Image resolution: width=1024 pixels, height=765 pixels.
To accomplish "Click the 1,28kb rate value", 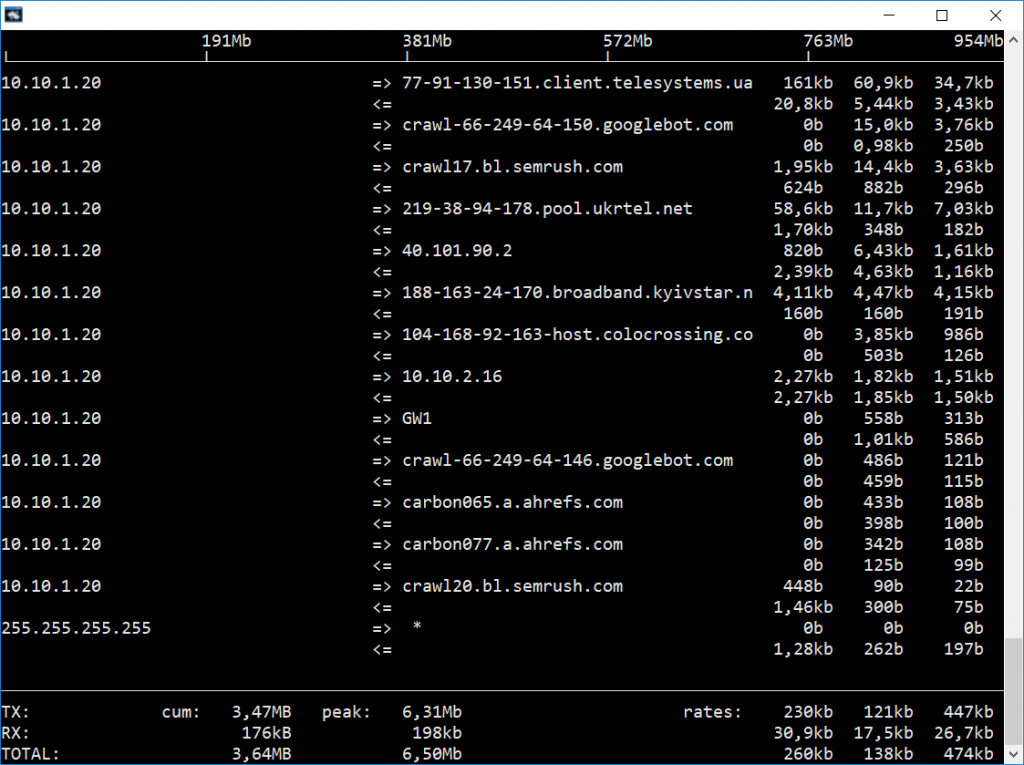I will coord(803,649).
